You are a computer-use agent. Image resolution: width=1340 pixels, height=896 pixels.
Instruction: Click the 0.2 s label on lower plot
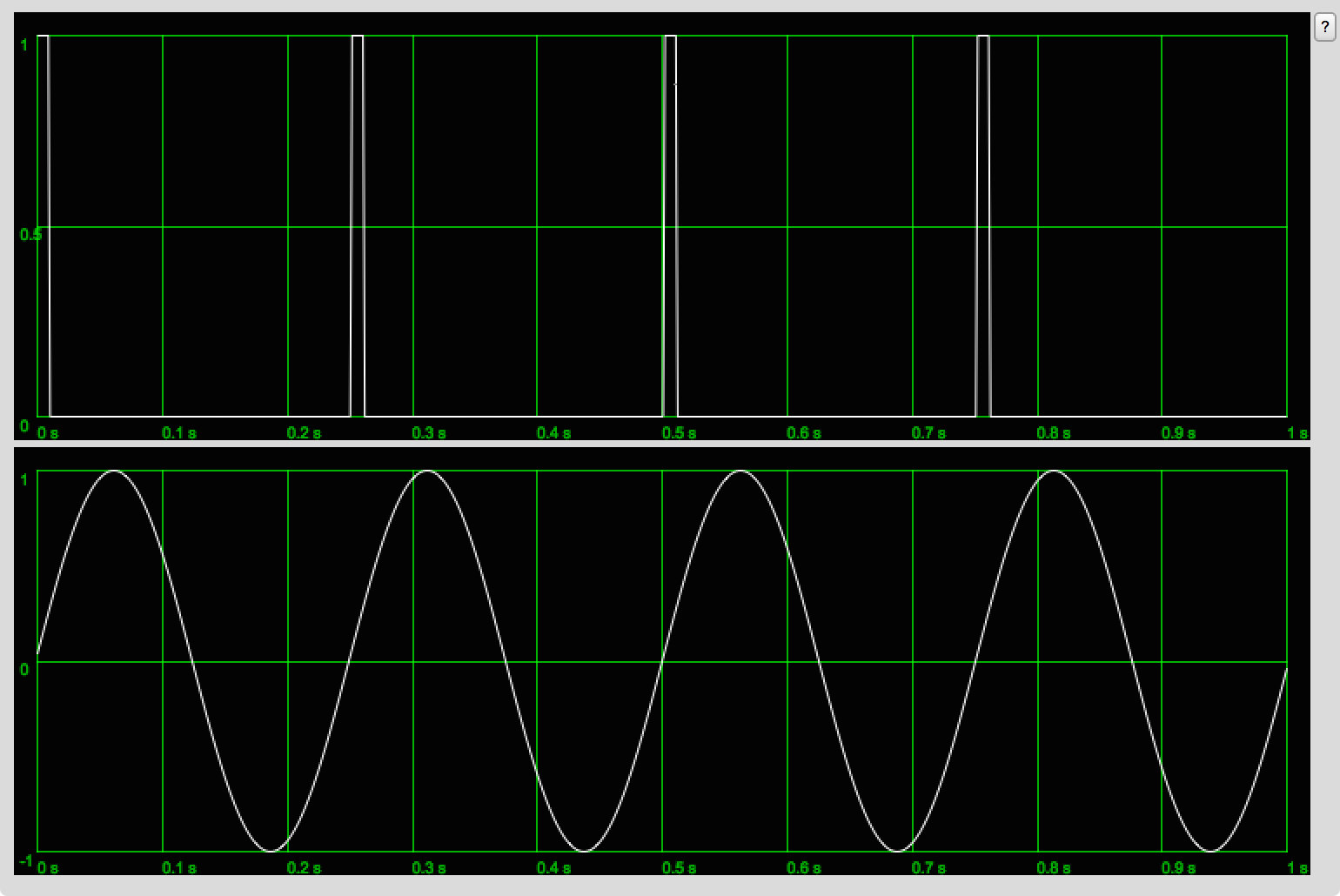click(305, 867)
